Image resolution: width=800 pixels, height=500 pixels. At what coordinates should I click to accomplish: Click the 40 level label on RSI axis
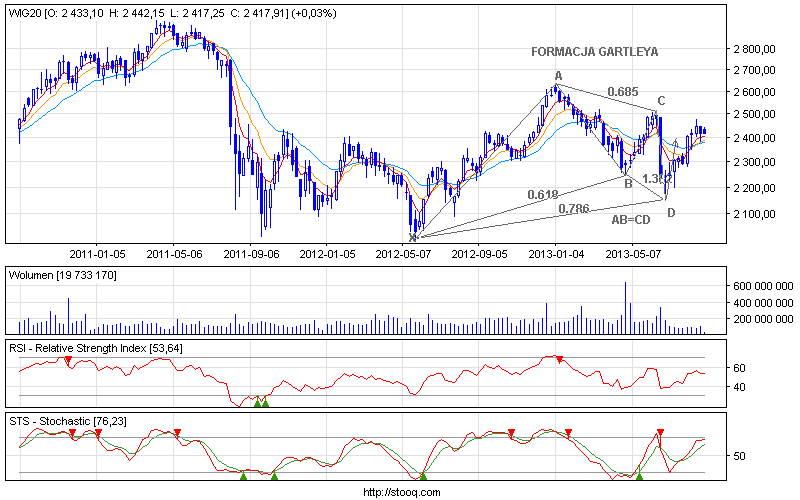(x=739, y=387)
